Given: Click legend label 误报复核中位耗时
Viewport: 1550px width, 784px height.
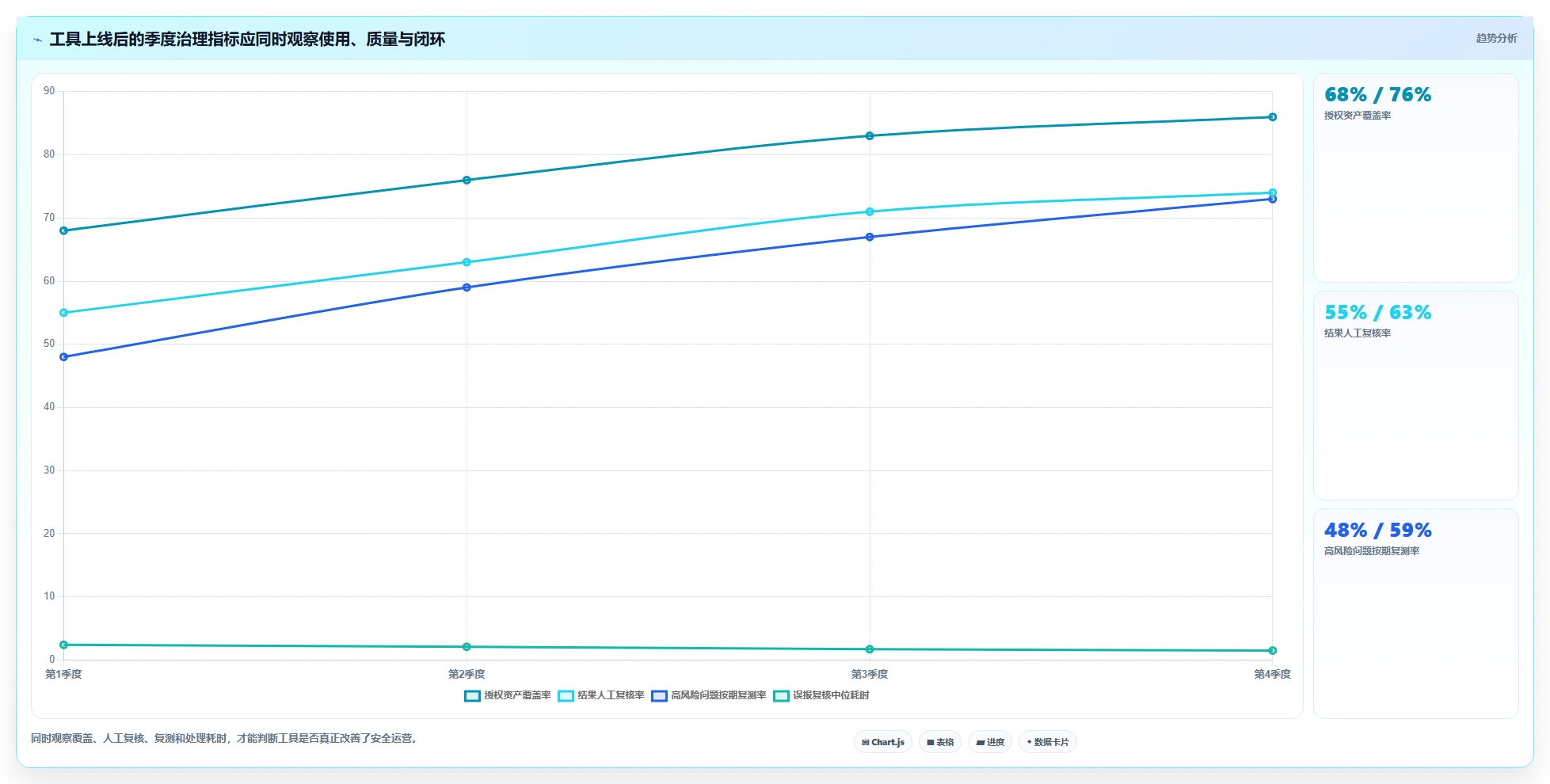Looking at the screenshot, I should point(831,695).
